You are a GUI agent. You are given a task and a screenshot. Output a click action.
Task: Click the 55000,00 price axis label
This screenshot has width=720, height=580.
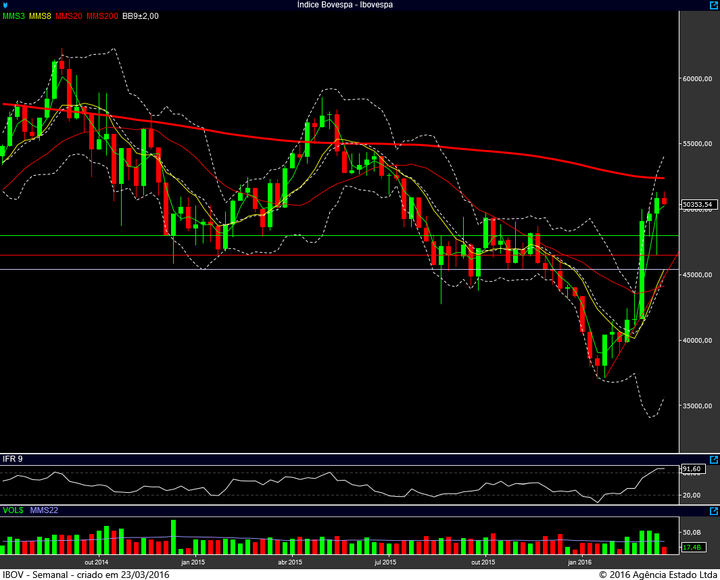tap(697, 144)
